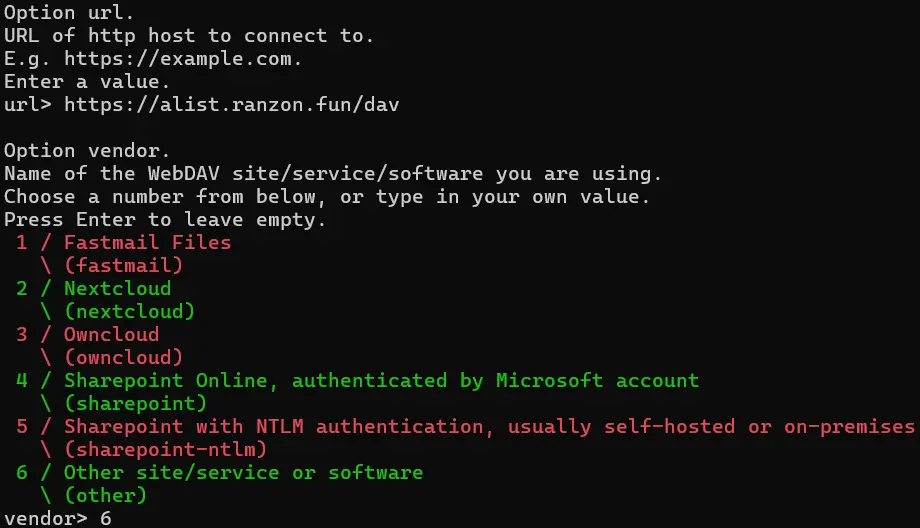
Task: Click the url> prompt label
Action: 29,104
